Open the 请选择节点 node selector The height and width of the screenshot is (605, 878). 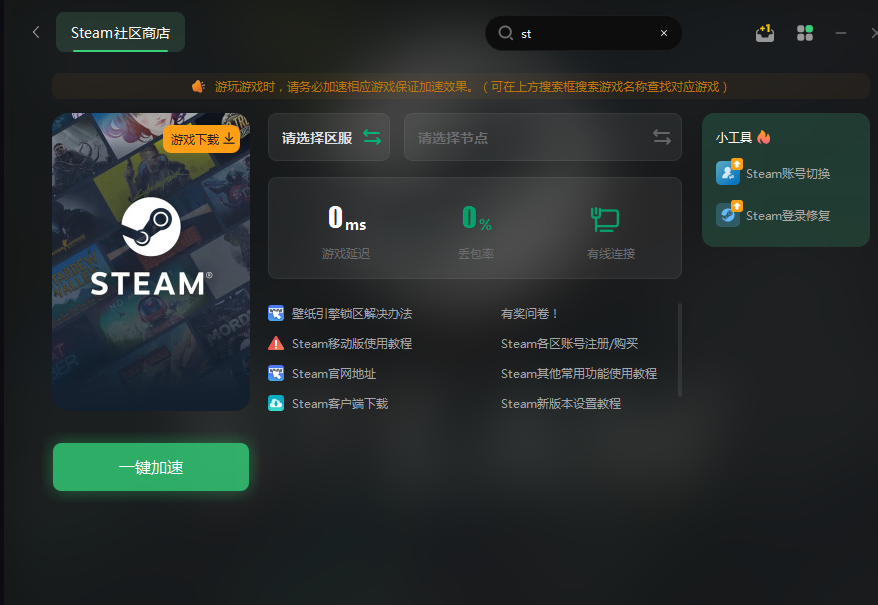click(543, 137)
